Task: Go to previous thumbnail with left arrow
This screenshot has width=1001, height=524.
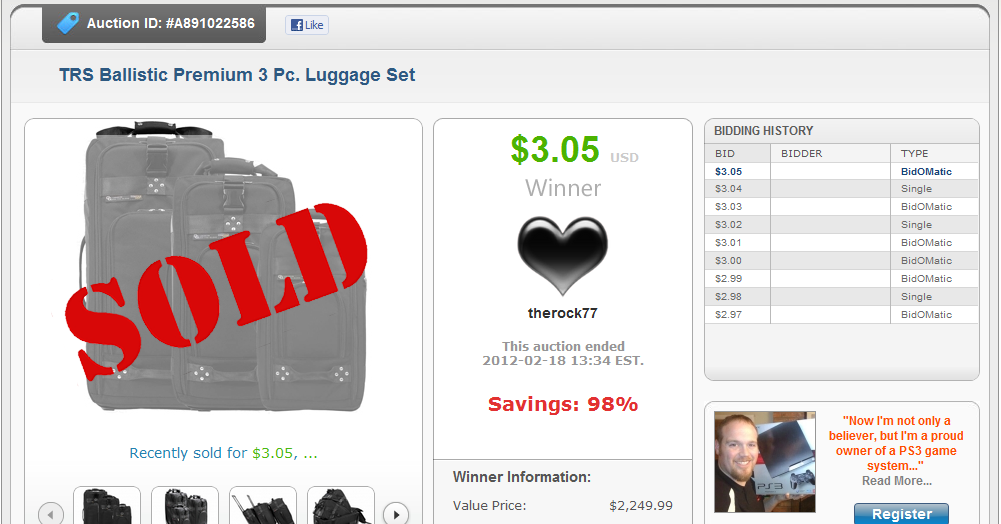Action: click(50, 514)
